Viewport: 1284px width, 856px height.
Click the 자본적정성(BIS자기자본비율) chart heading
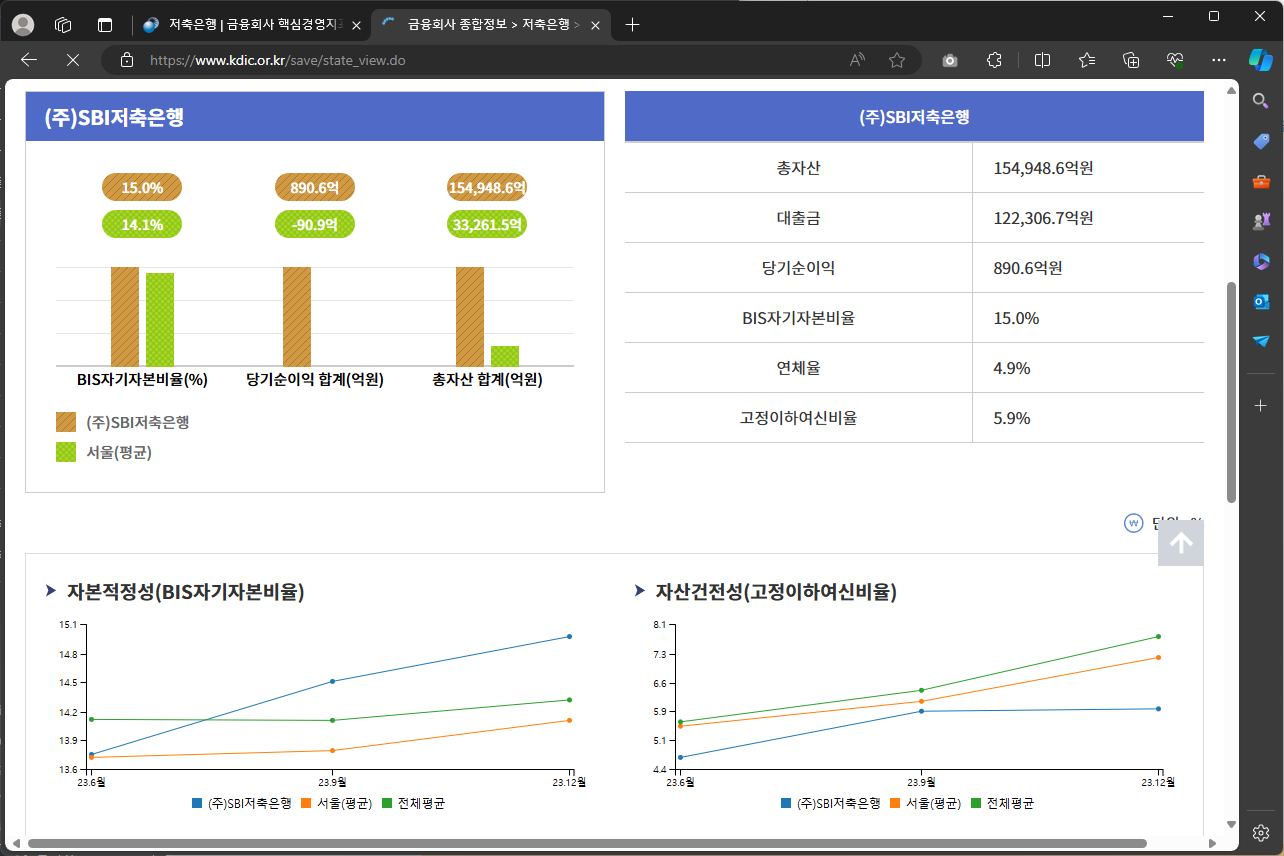(185, 592)
